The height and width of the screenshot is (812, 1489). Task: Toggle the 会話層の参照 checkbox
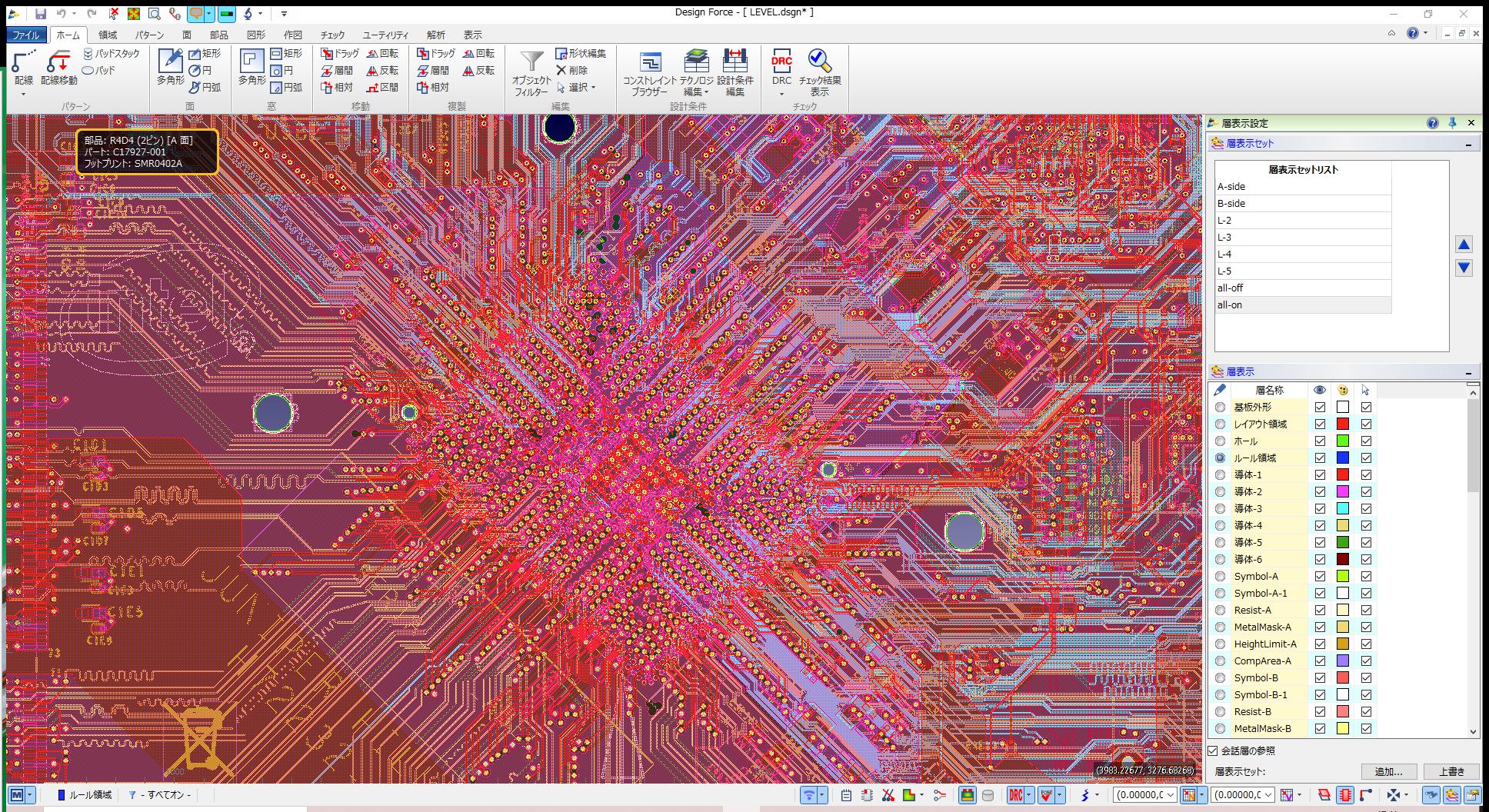pos(1213,750)
